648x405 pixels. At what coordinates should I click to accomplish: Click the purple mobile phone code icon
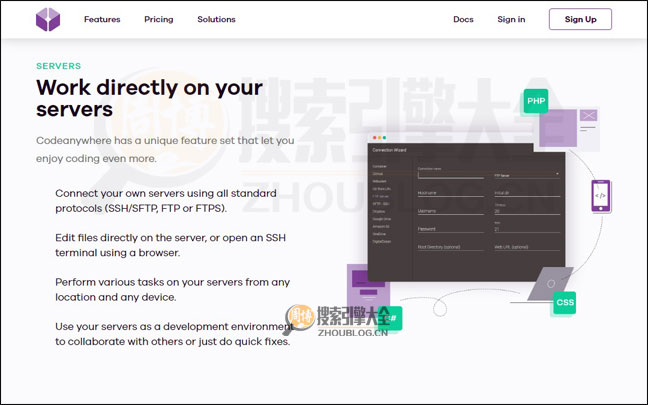pyautogui.click(x=601, y=196)
